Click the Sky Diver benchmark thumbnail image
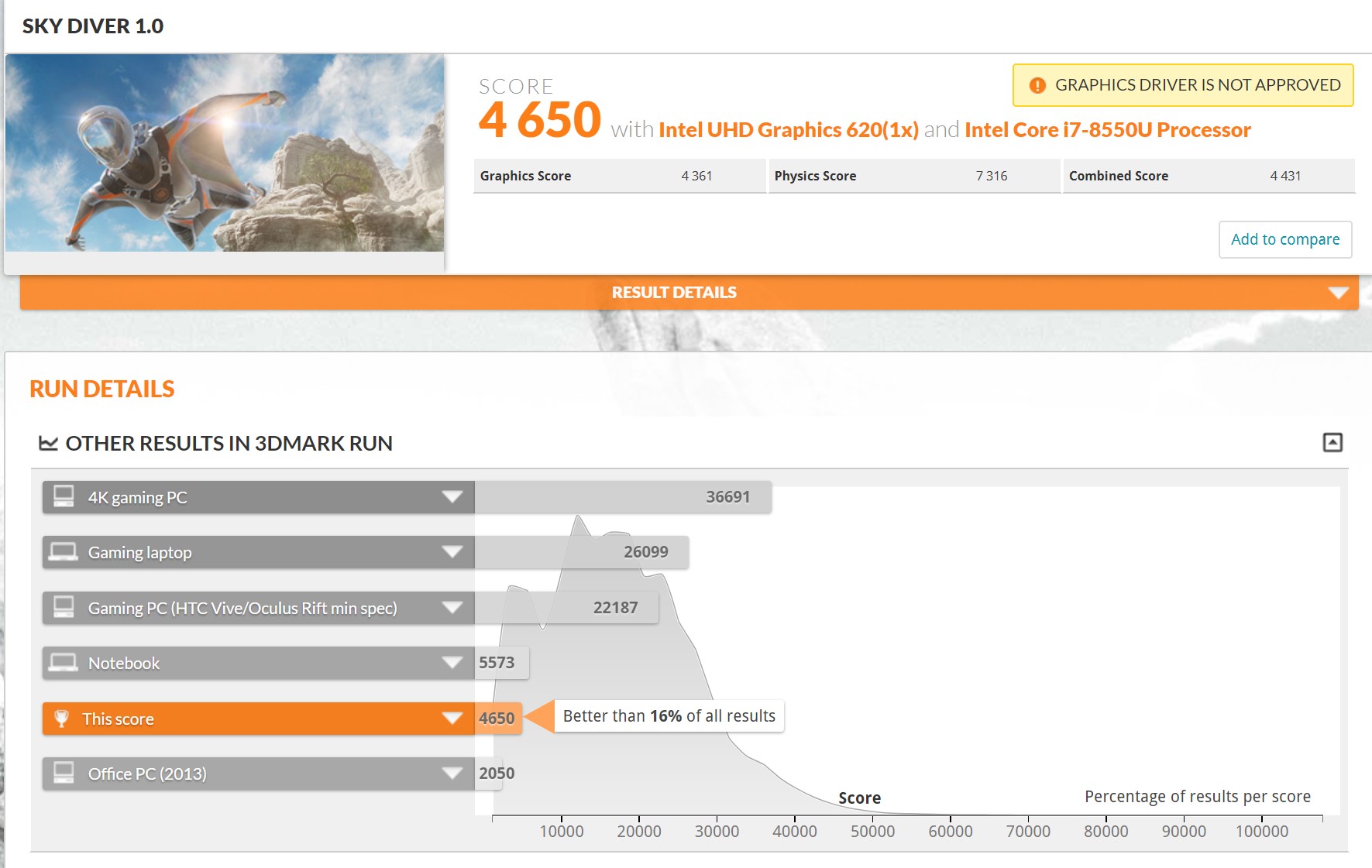The height and width of the screenshot is (868, 1372). point(225,153)
